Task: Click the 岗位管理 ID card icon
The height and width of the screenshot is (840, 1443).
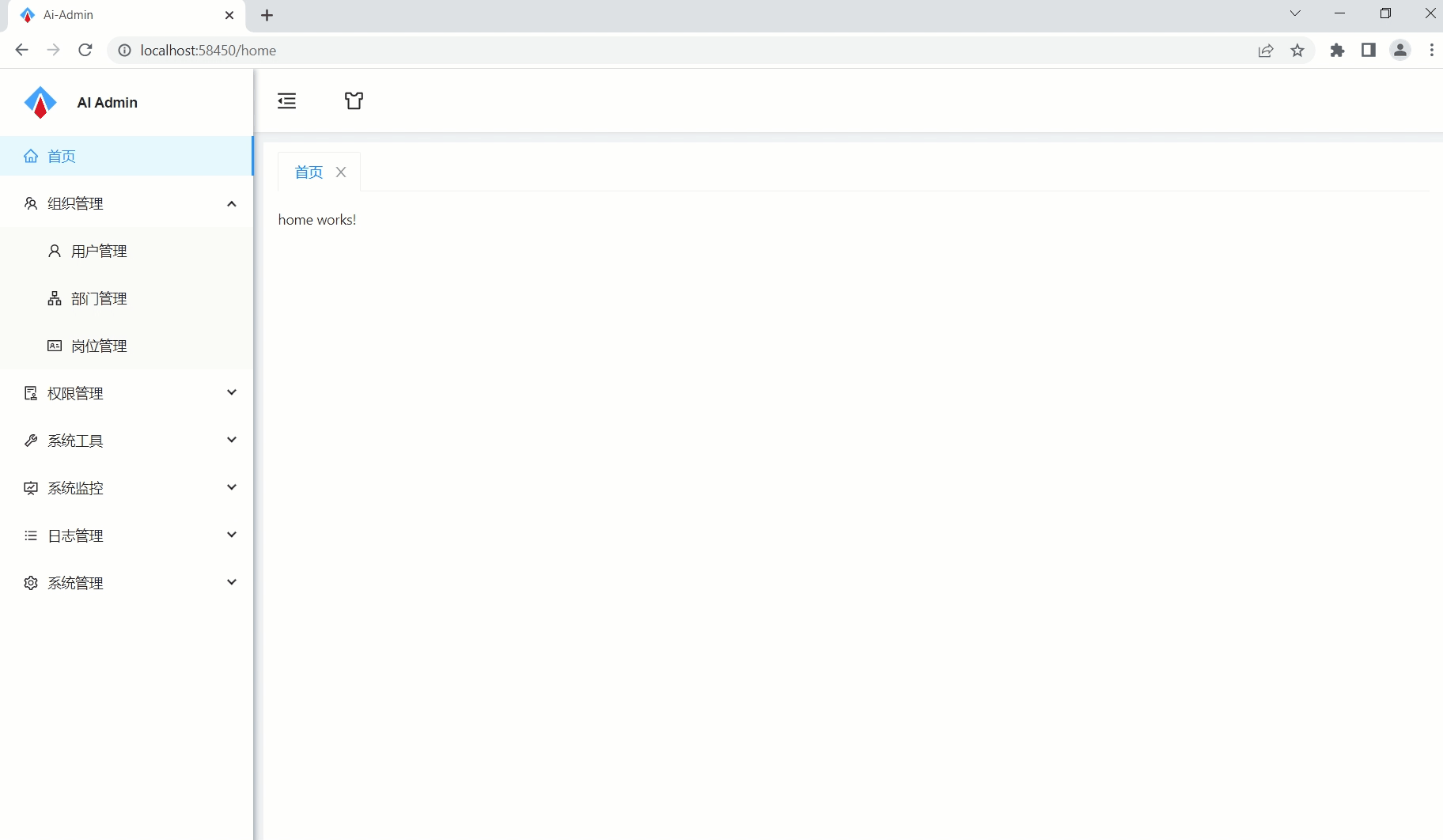Action: click(x=55, y=346)
